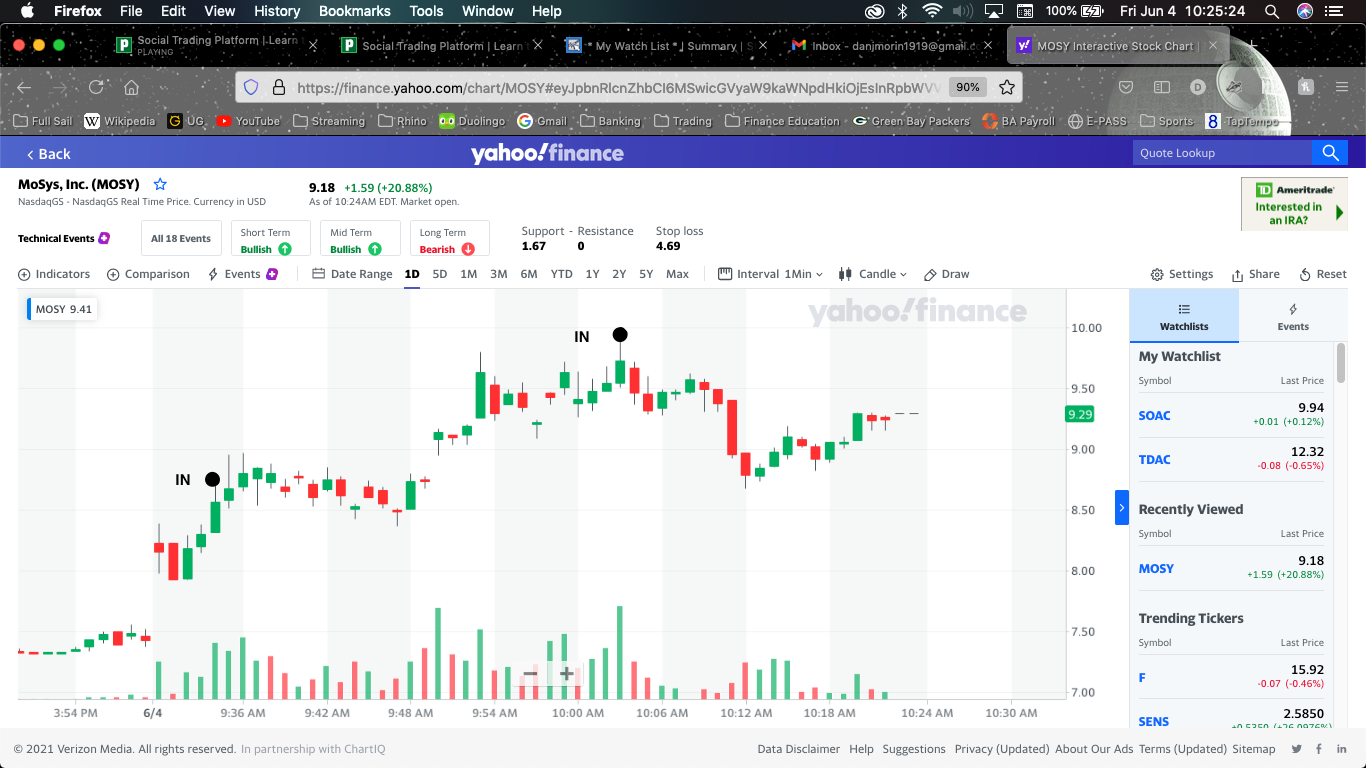Open the SOAC watchlist symbol
This screenshot has height=768, width=1366.
1154,416
